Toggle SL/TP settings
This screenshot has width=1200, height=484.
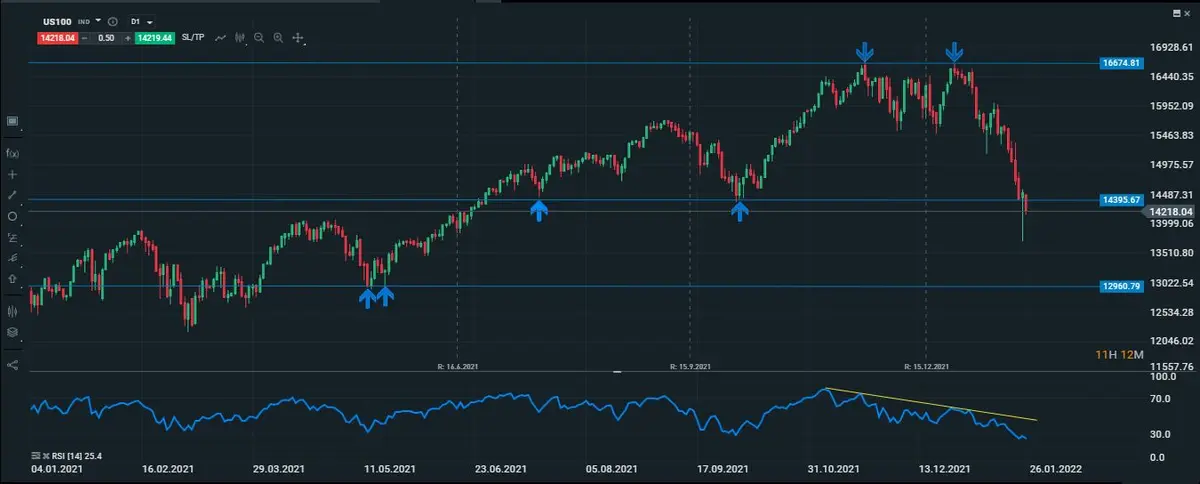pos(193,38)
